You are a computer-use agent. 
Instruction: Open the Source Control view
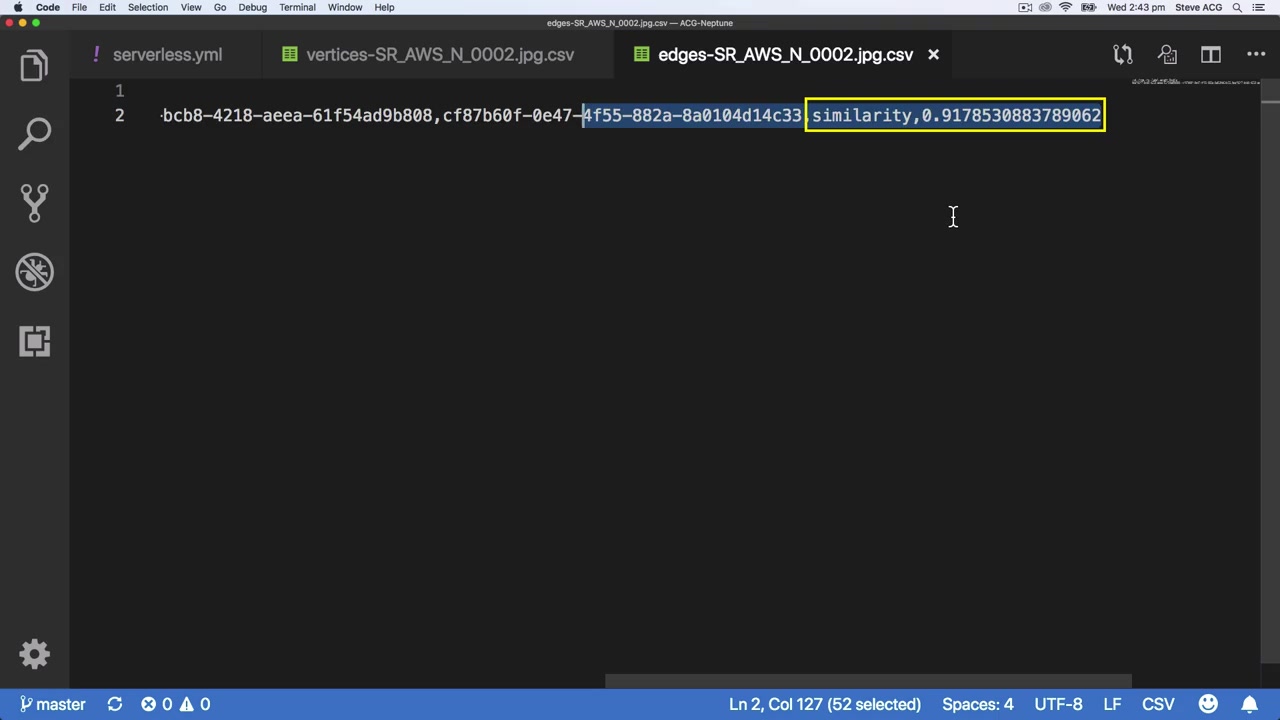tap(34, 203)
